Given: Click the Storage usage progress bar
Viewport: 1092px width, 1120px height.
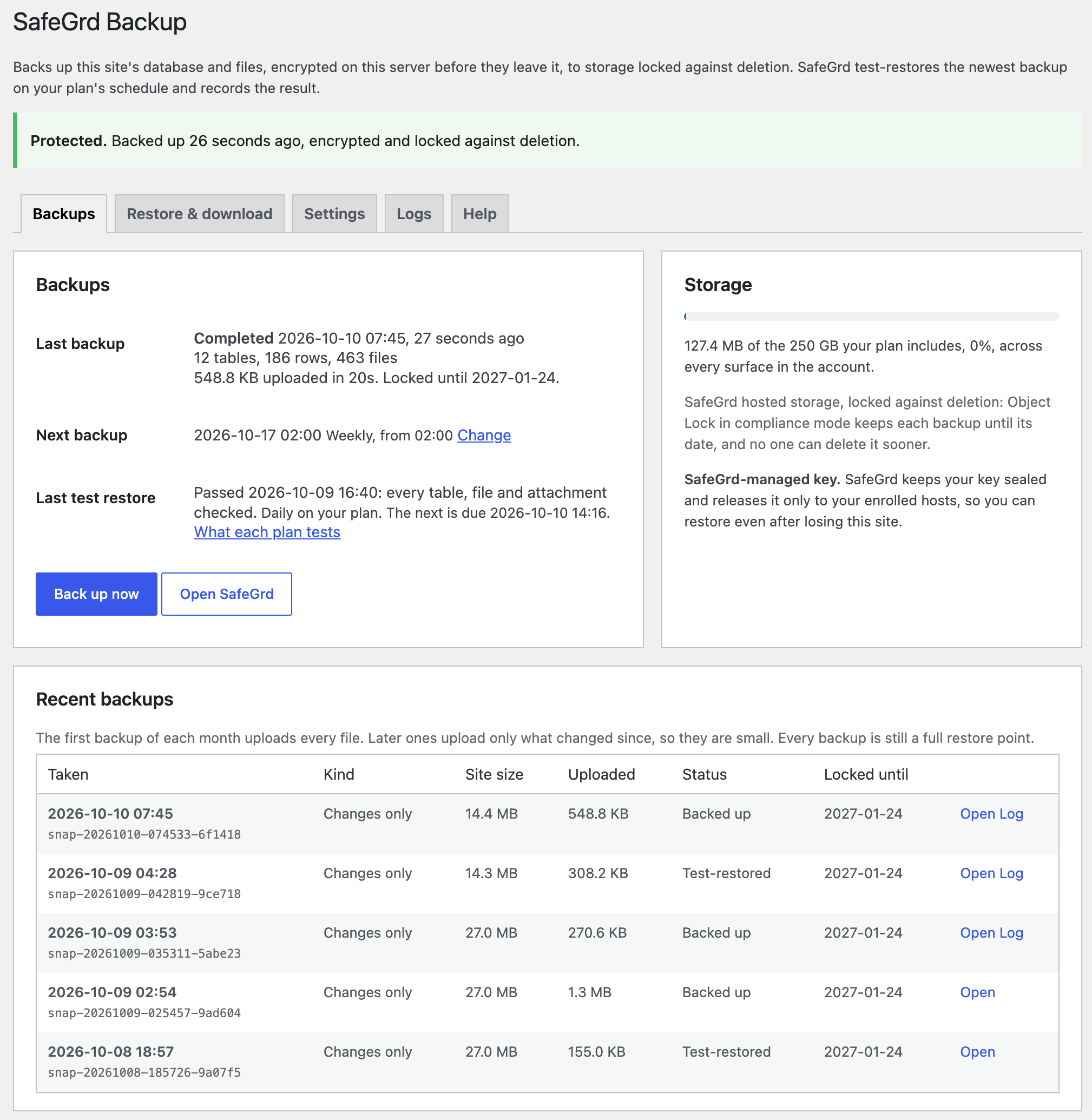Looking at the screenshot, I should pos(871,316).
